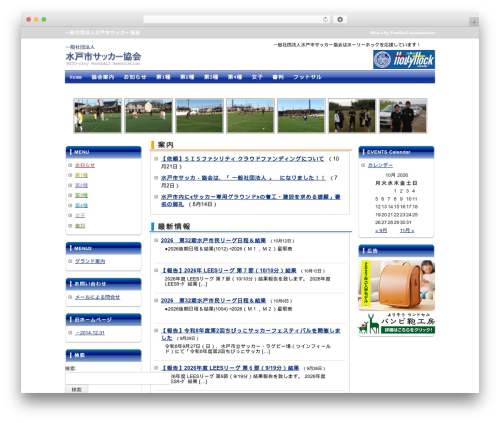Go to next month 11月» in the calendar

click(x=407, y=230)
